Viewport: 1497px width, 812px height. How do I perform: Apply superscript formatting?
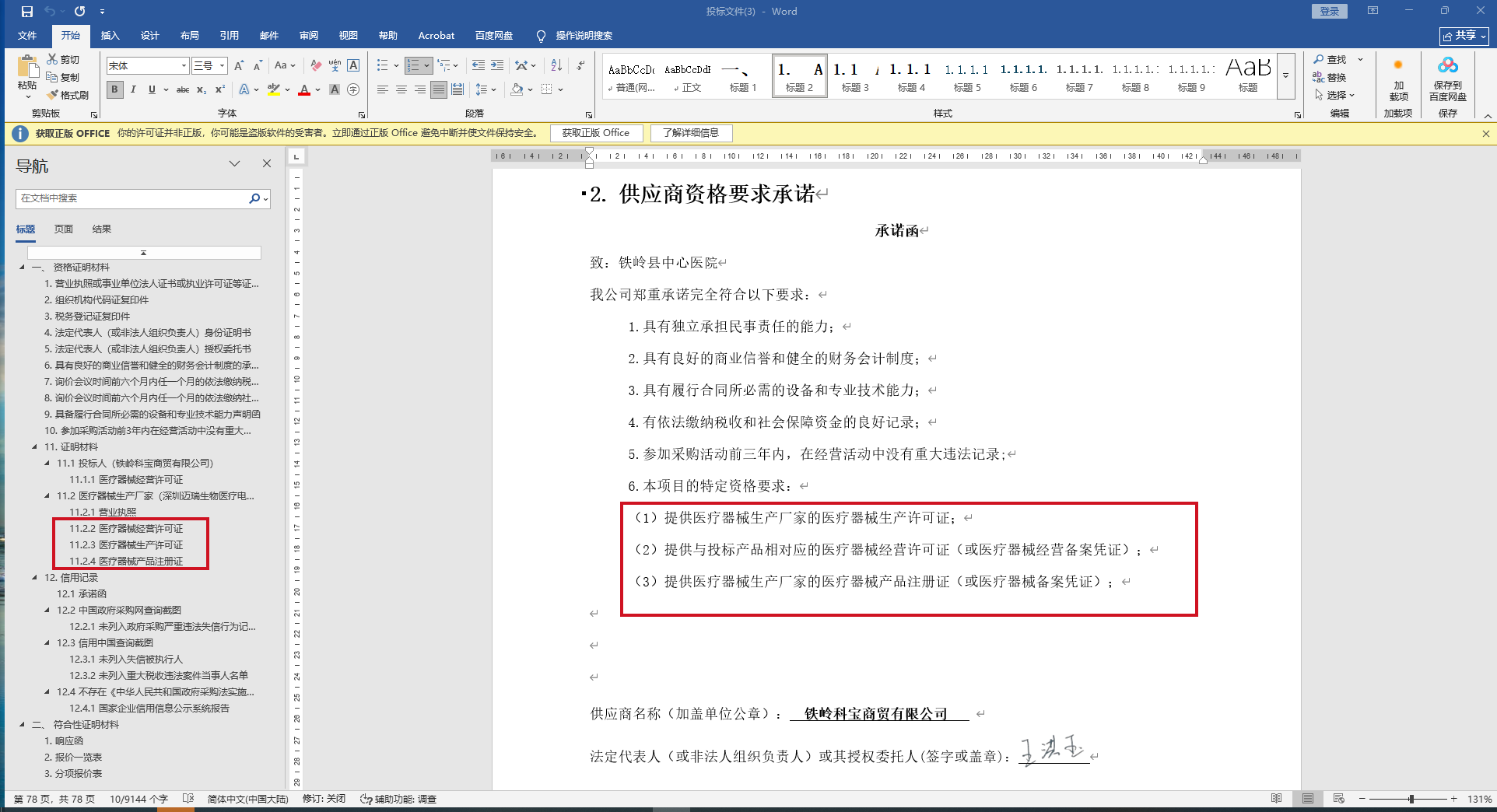point(220,89)
